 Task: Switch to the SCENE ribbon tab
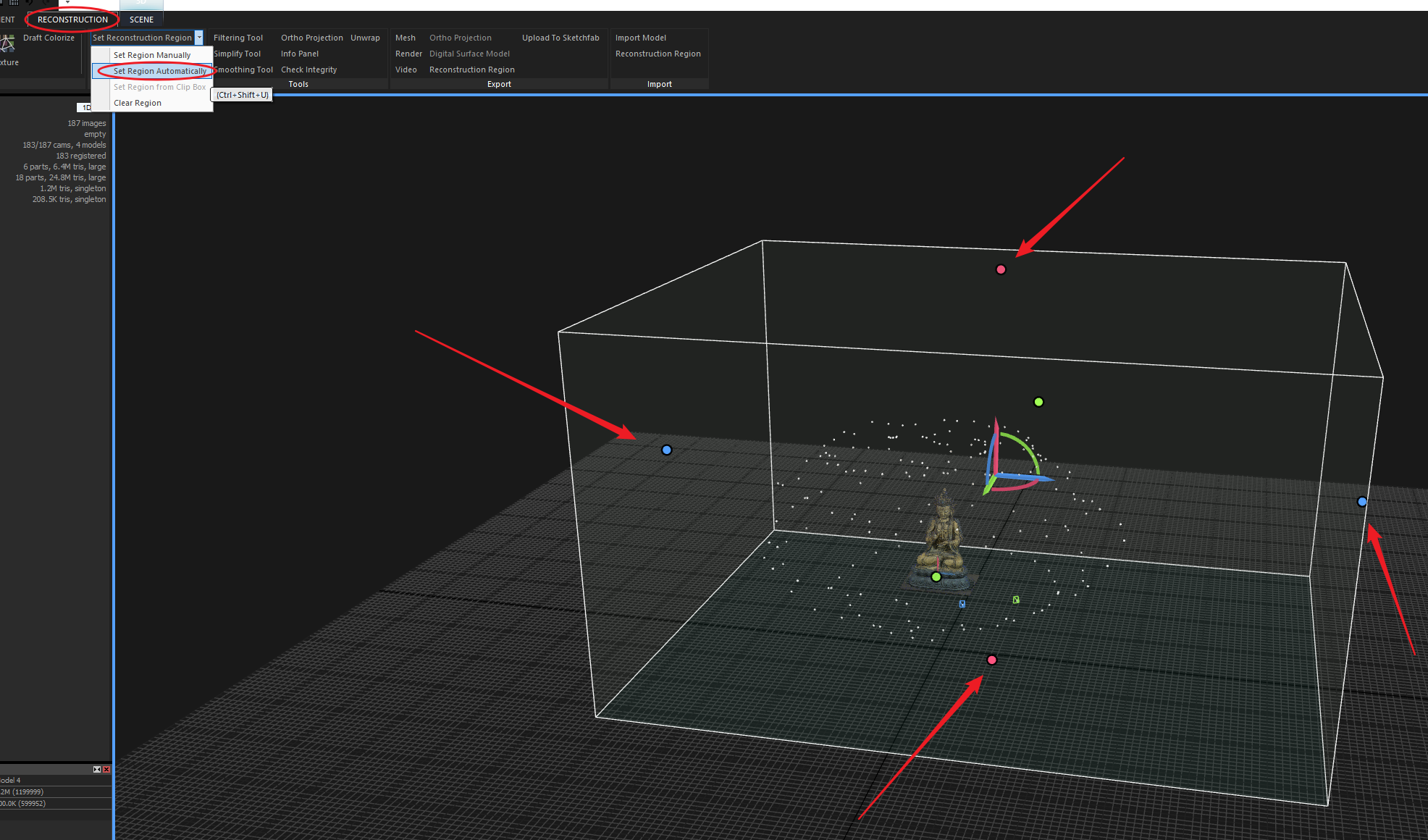[x=141, y=20]
